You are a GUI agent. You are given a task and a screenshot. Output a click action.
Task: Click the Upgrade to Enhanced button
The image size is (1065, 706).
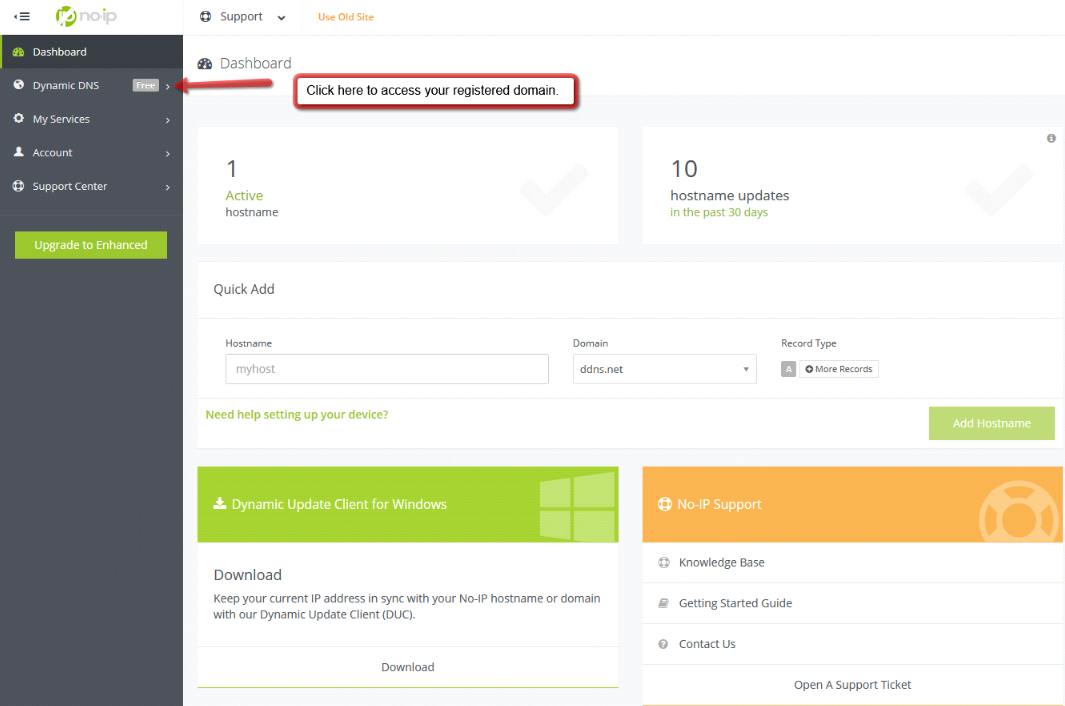click(91, 245)
